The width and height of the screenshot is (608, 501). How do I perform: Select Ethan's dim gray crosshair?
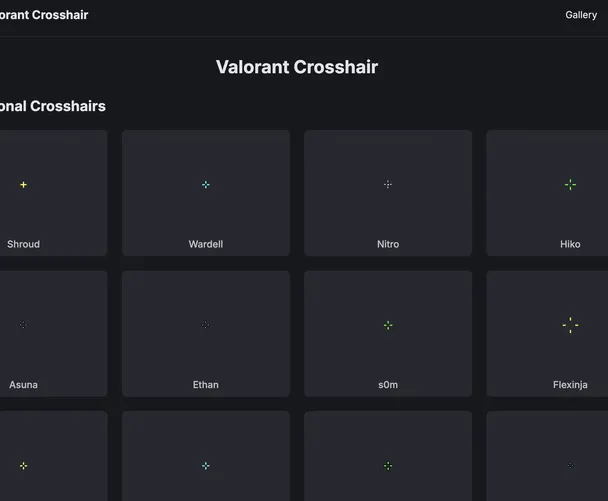click(x=206, y=325)
